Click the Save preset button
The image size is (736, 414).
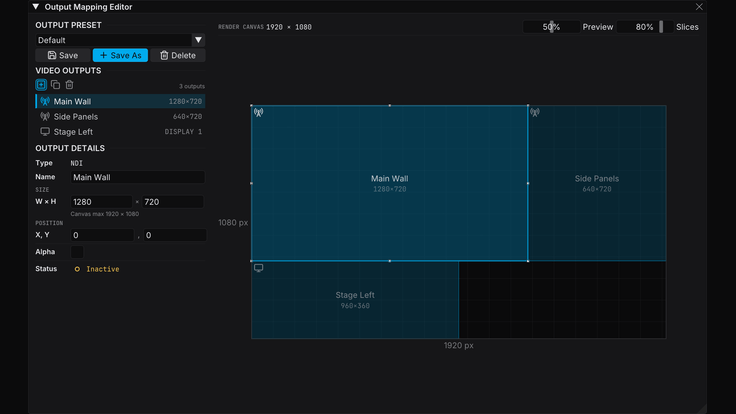(x=63, y=55)
